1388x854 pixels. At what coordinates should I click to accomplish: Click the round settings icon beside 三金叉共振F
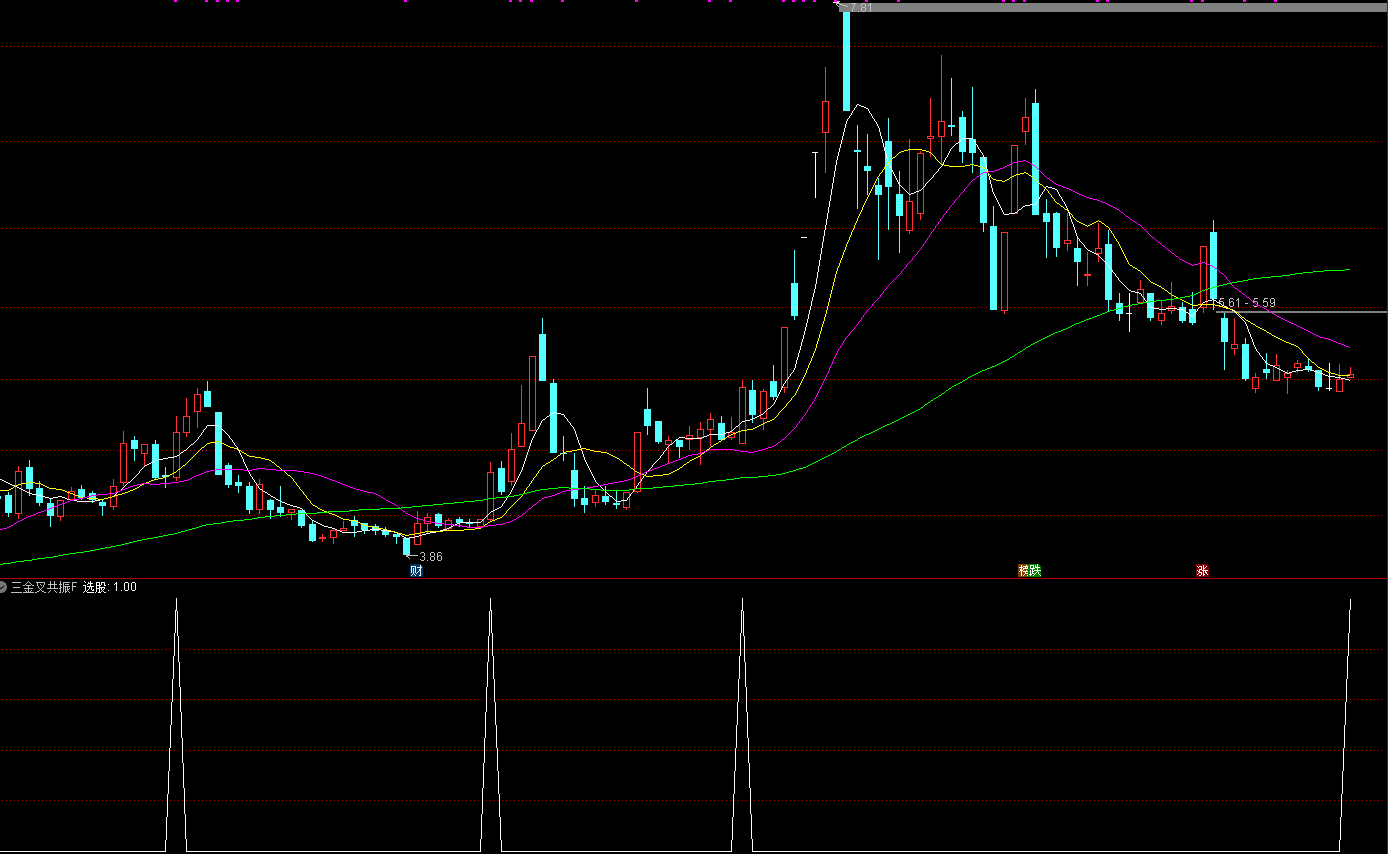pyautogui.click(x=3, y=587)
